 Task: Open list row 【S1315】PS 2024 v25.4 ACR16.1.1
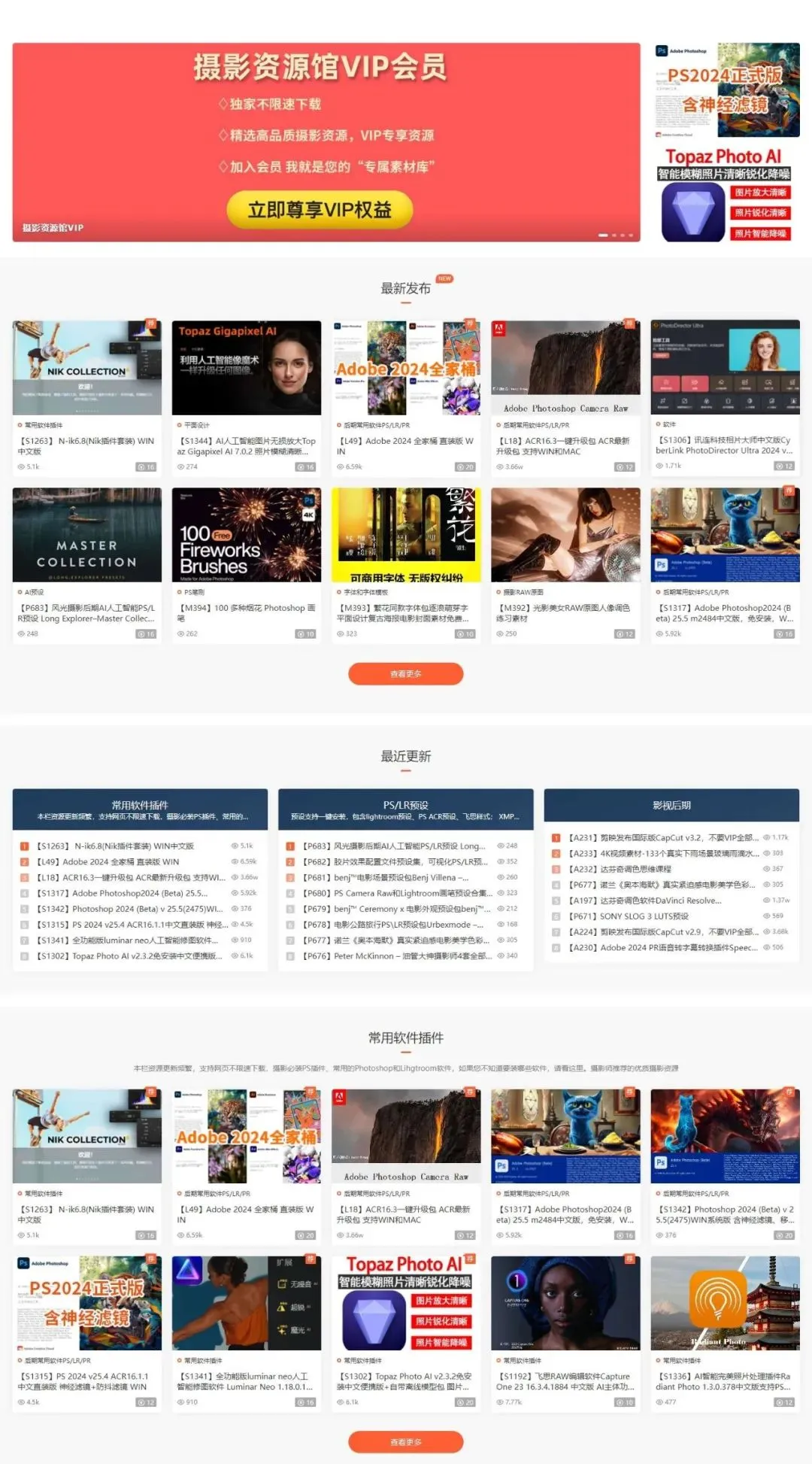tap(132, 925)
